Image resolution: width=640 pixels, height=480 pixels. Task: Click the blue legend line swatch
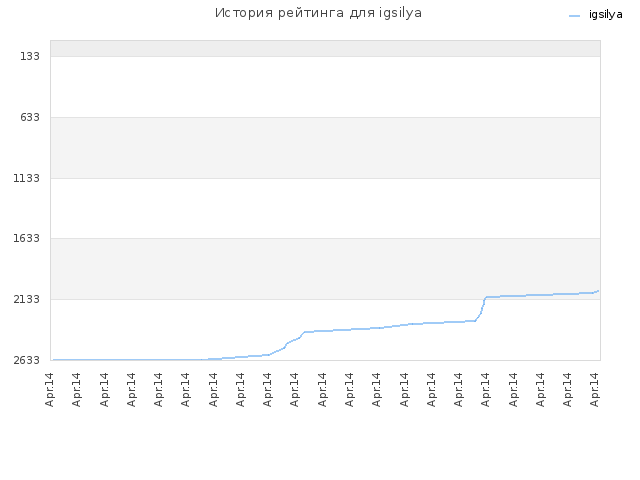coord(574,16)
